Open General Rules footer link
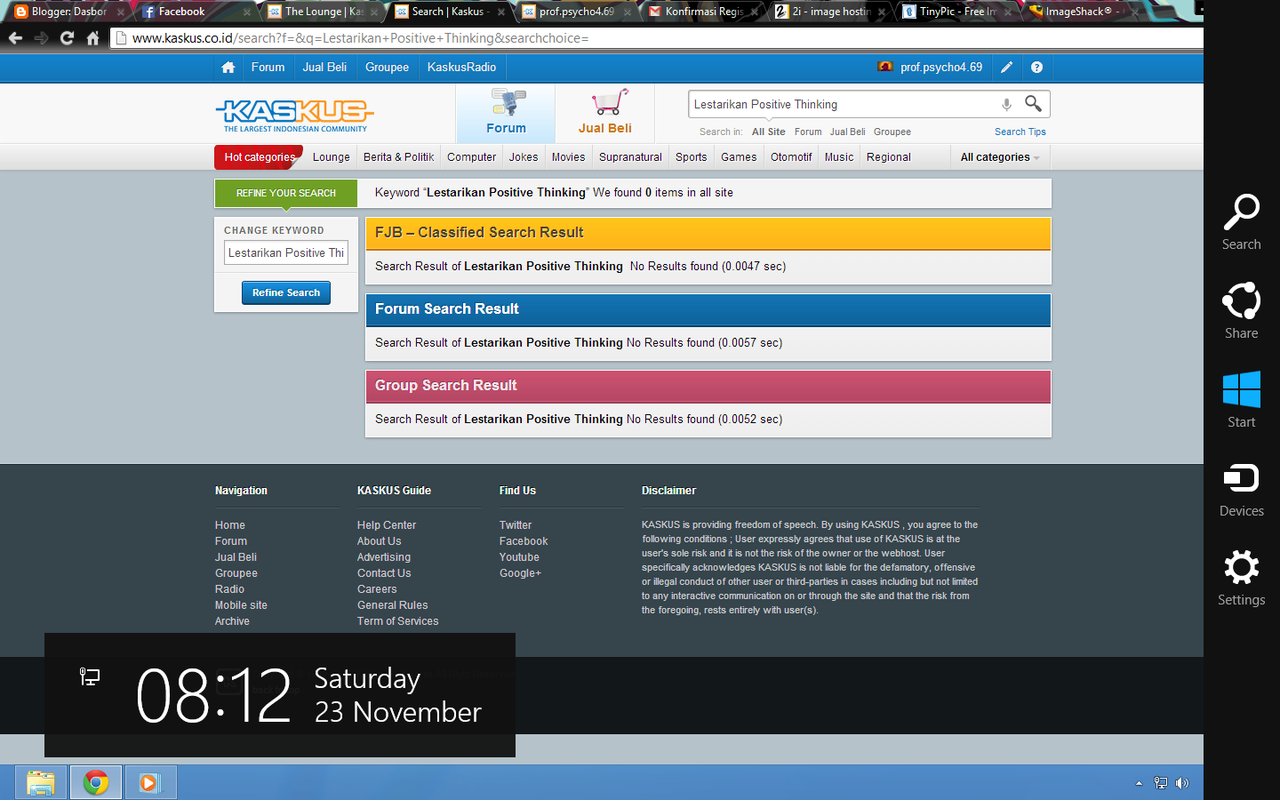Image resolution: width=1280 pixels, height=800 pixels. pyautogui.click(x=392, y=605)
